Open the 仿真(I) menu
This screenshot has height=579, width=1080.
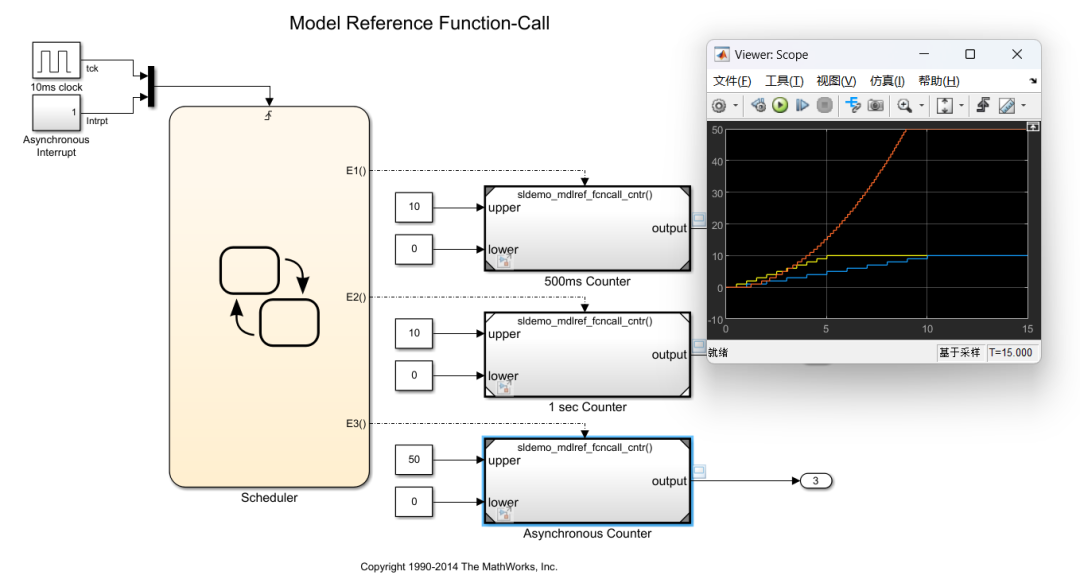[x=887, y=81]
